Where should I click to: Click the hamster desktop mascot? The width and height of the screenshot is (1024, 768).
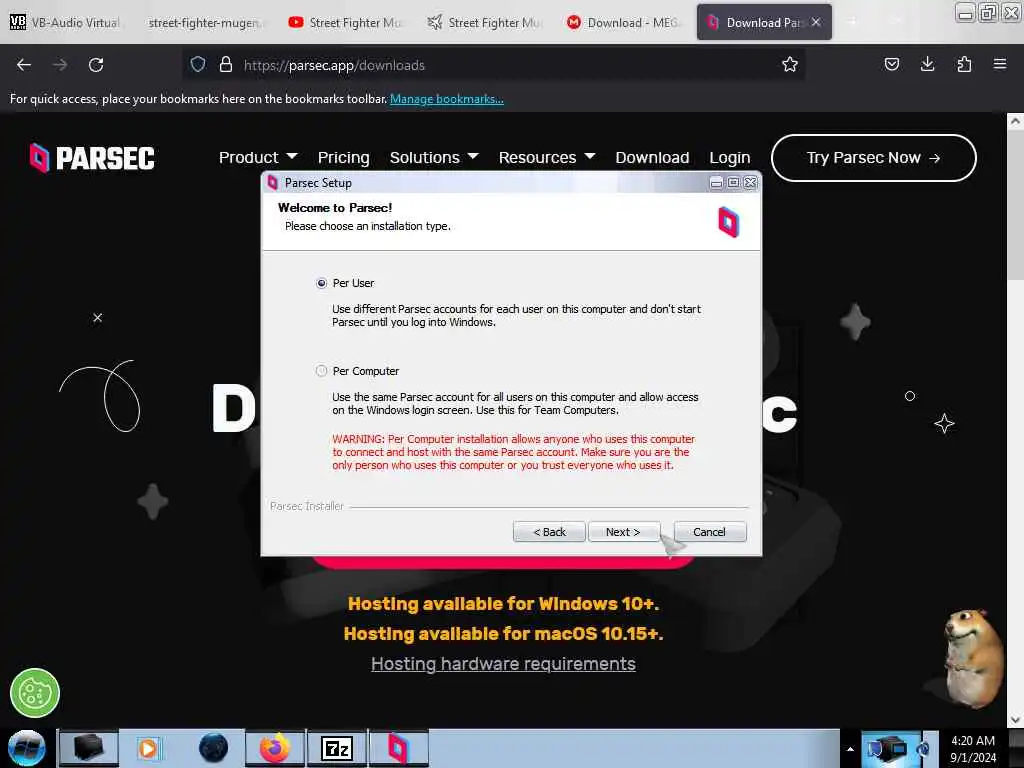click(972, 658)
